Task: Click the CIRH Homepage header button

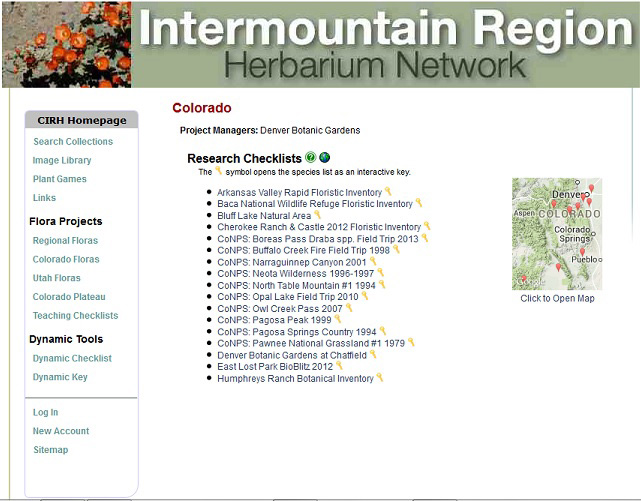Action: click(82, 120)
